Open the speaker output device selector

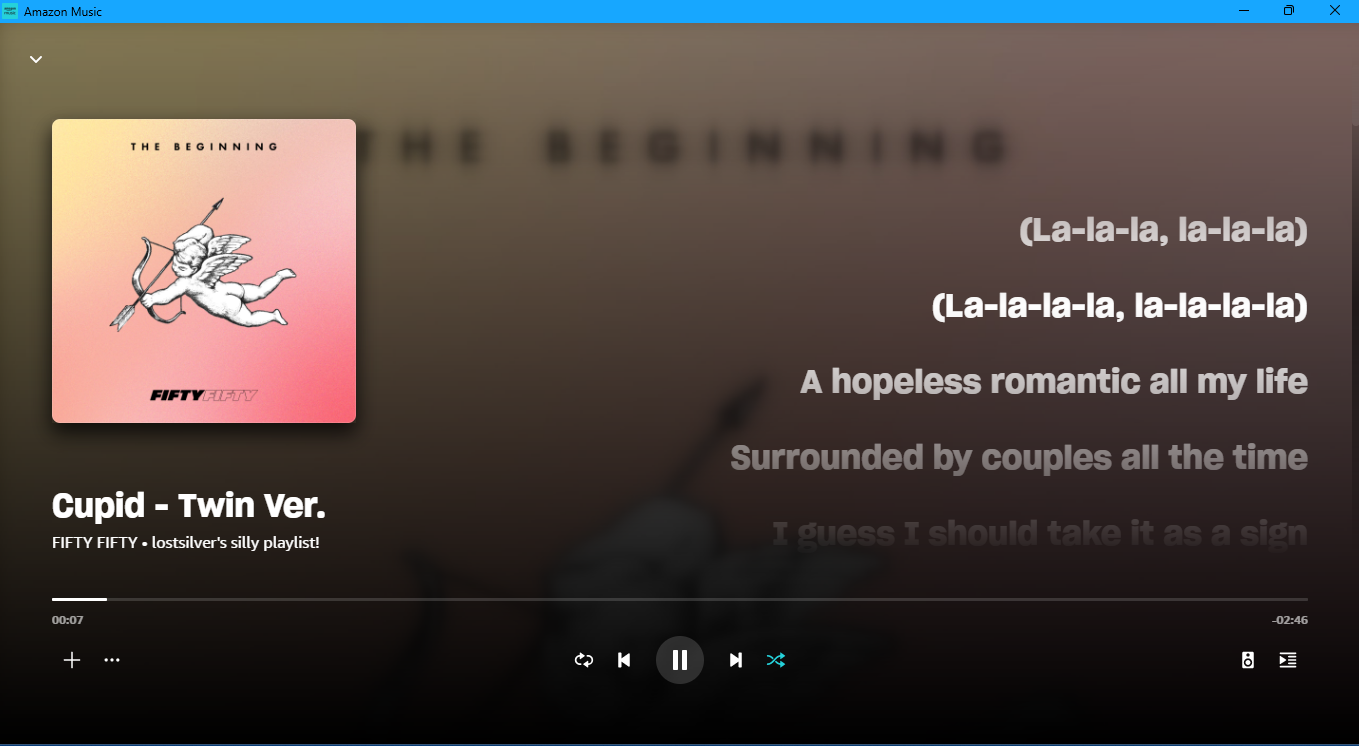click(1248, 660)
